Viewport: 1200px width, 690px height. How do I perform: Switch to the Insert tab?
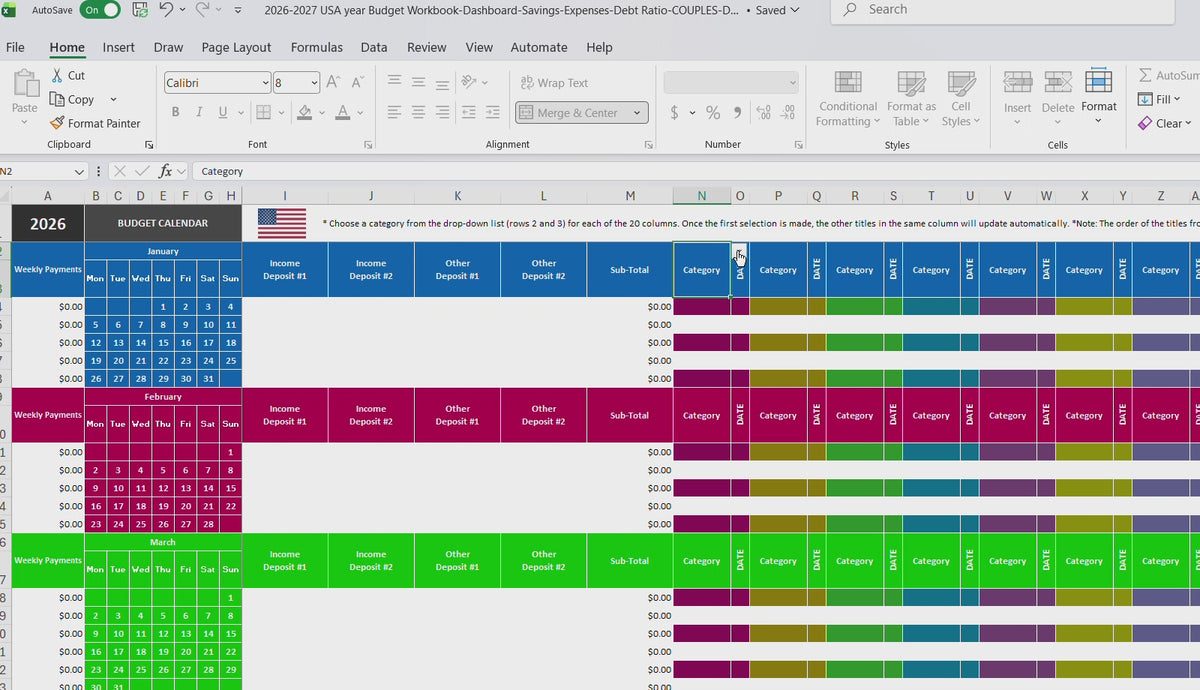[118, 47]
